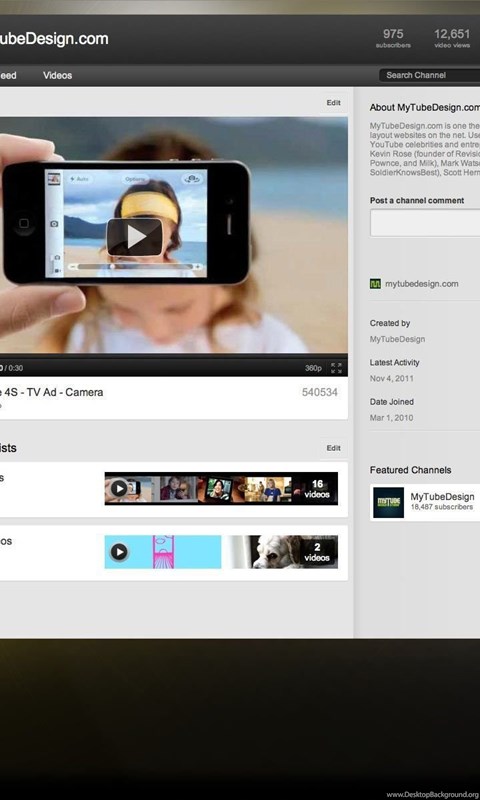Open the MyTubeDesign featured channel name
The height and width of the screenshot is (800, 480).
[442, 496]
